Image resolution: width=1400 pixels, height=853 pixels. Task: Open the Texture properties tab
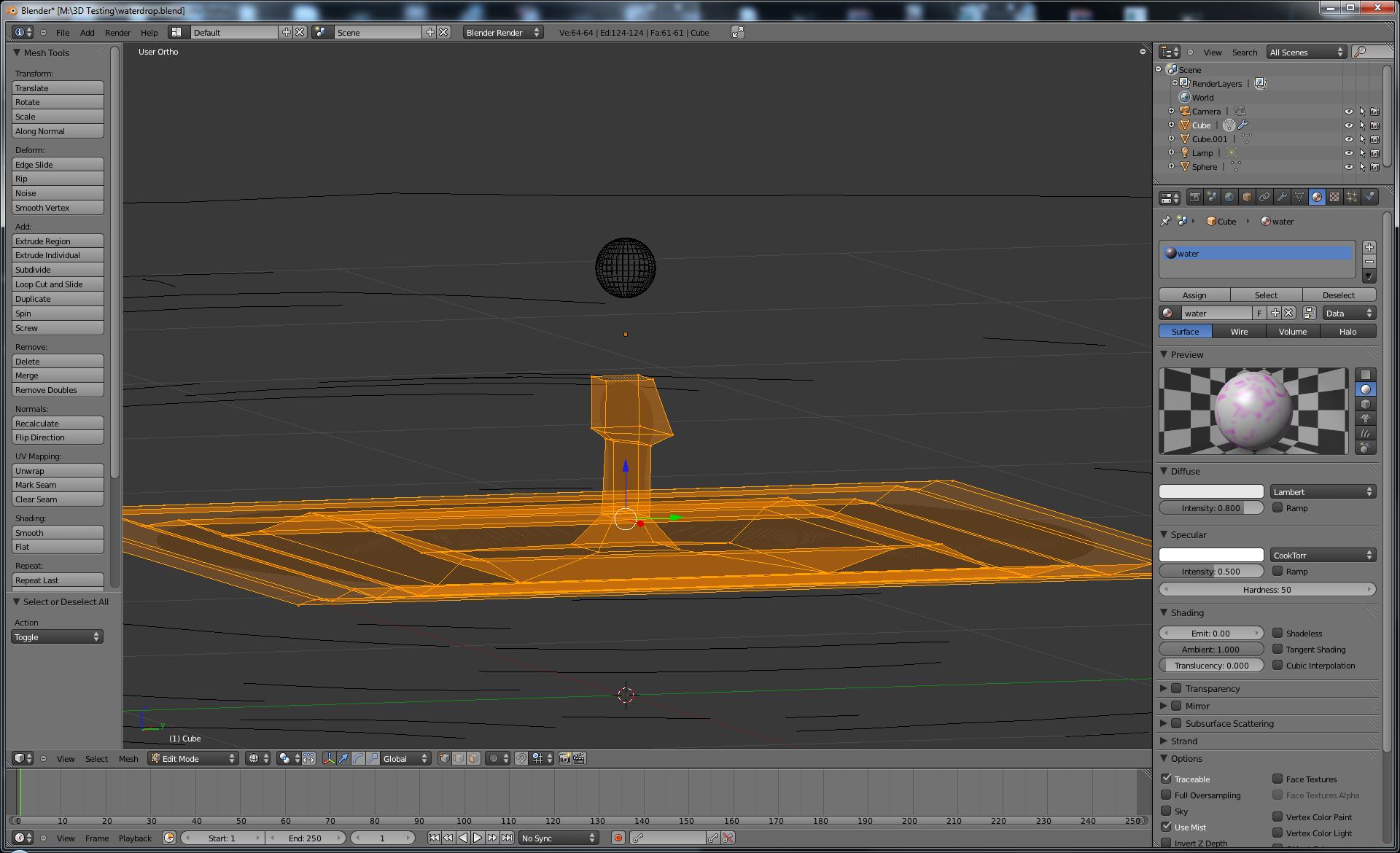pos(1334,197)
